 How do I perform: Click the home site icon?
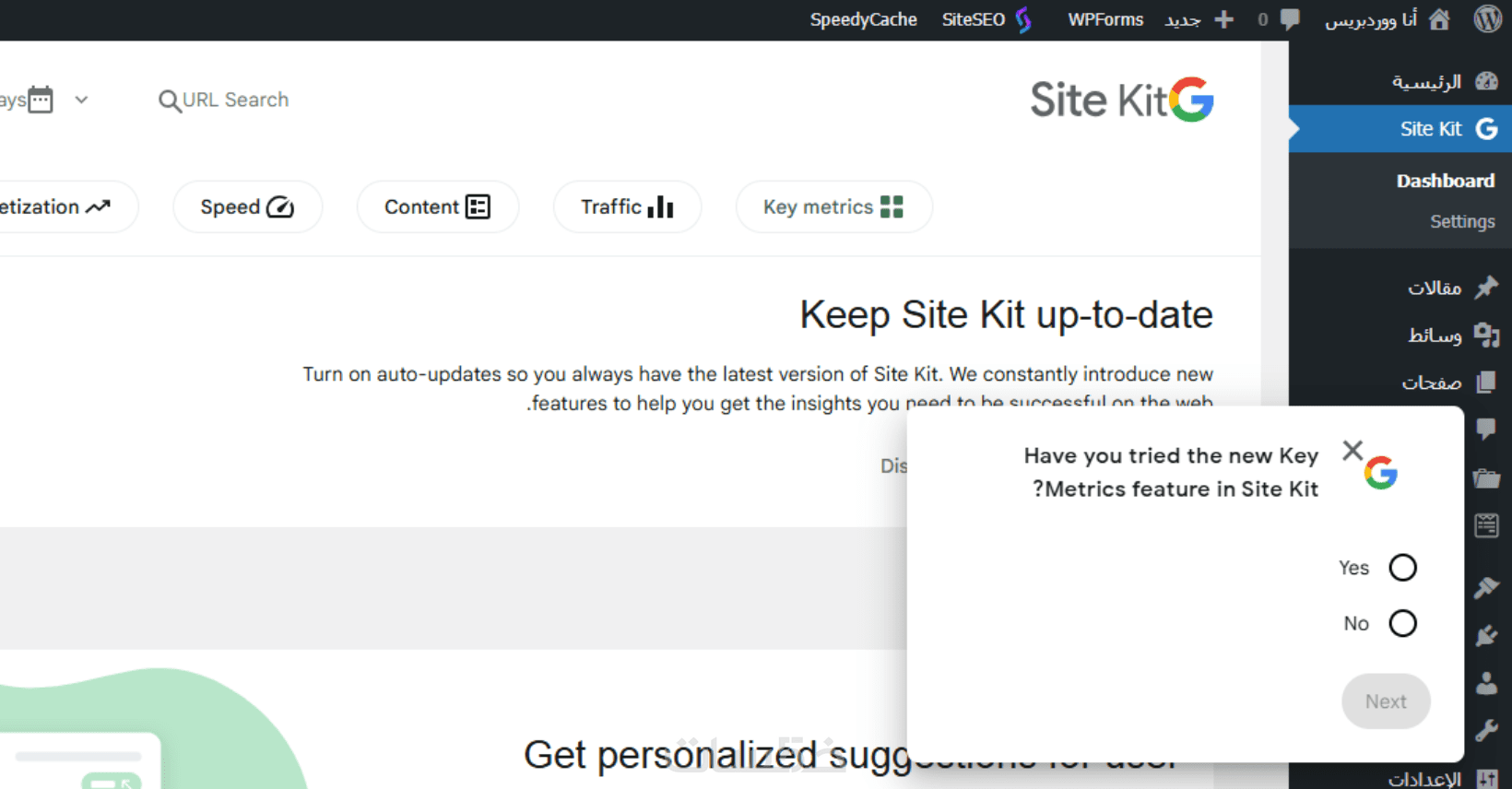click(x=1439, y=18)
